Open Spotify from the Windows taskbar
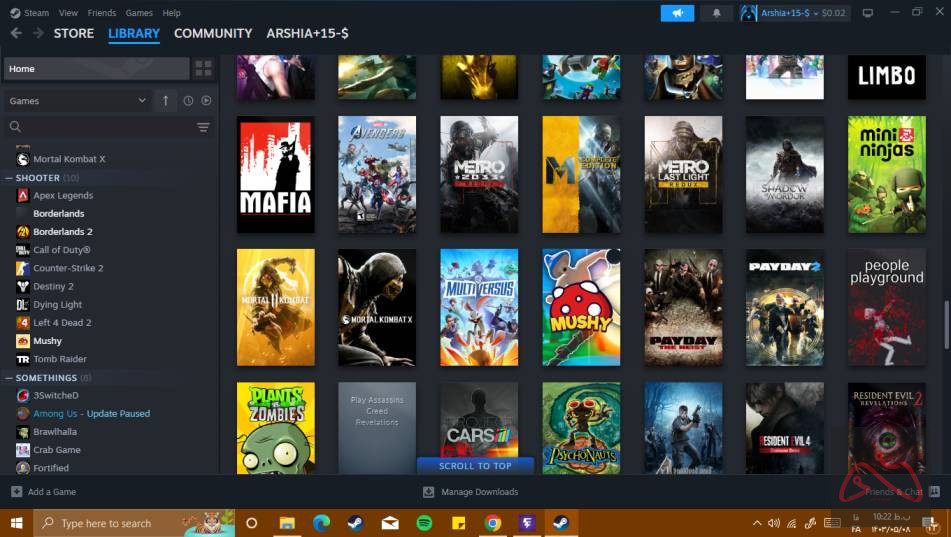Screen dimensions: 951x537 click(x=424, y=523)
